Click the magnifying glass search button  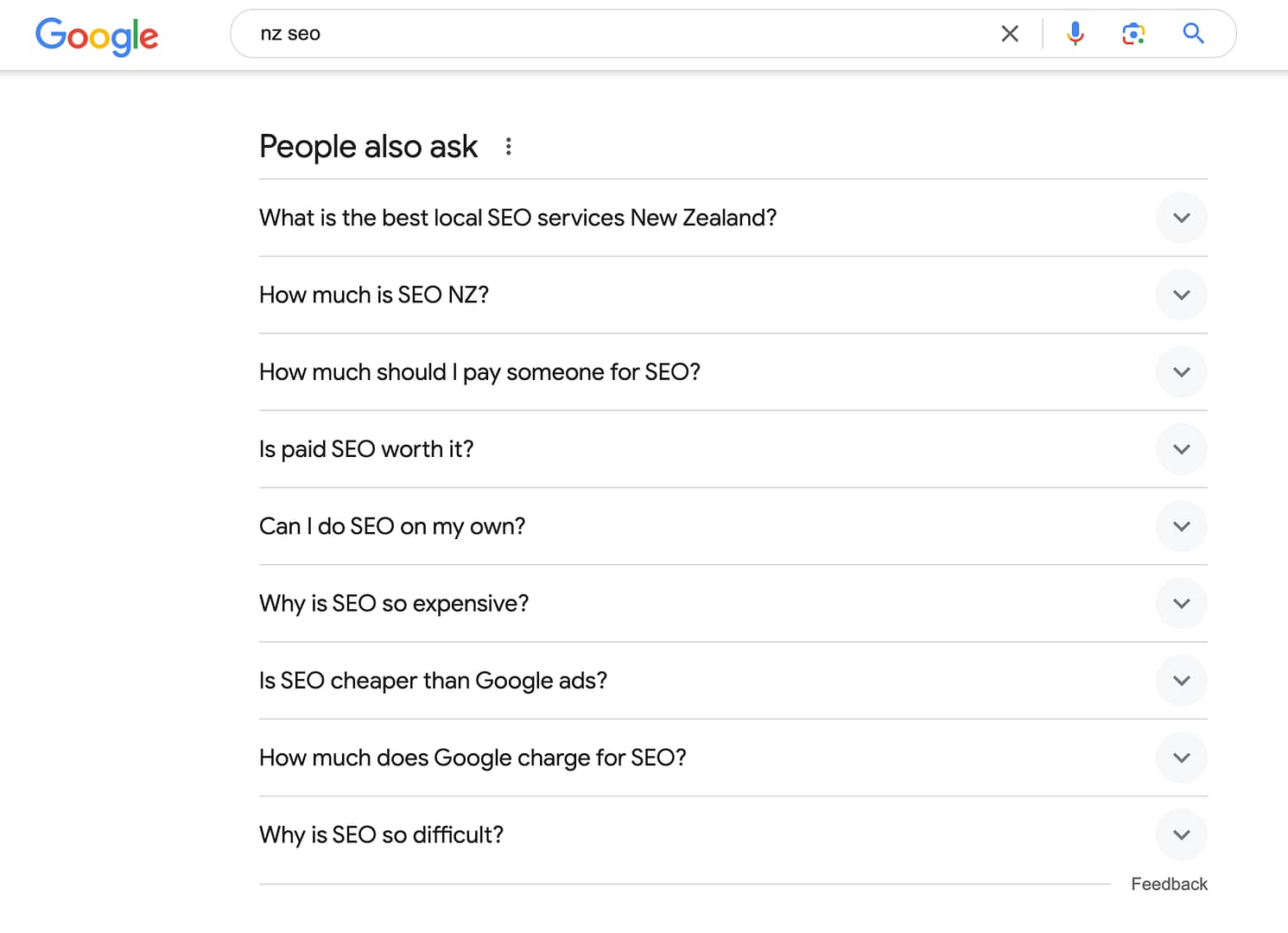tap(1193, 34)
